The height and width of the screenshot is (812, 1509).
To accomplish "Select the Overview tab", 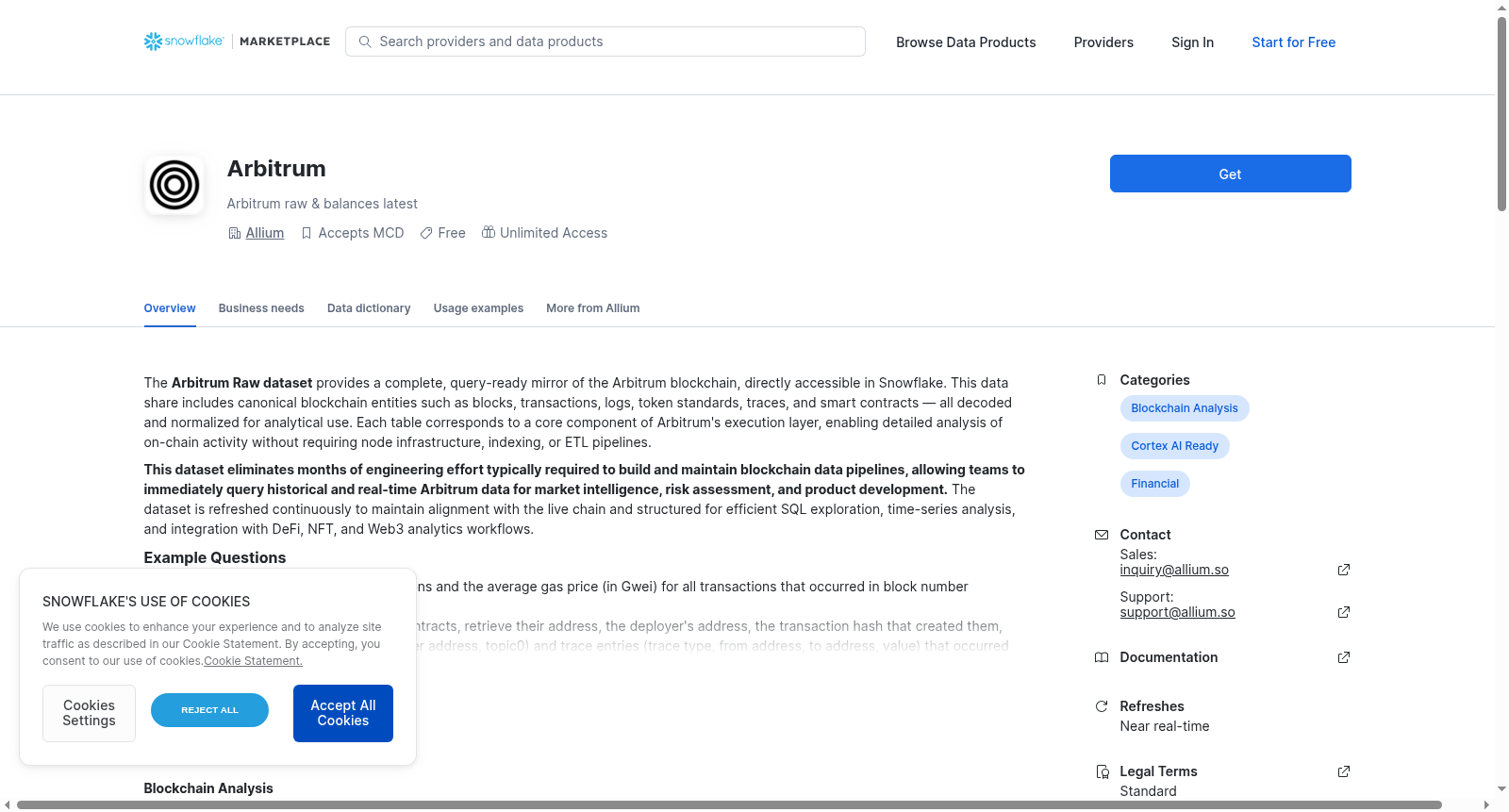I will pos(170,308).
